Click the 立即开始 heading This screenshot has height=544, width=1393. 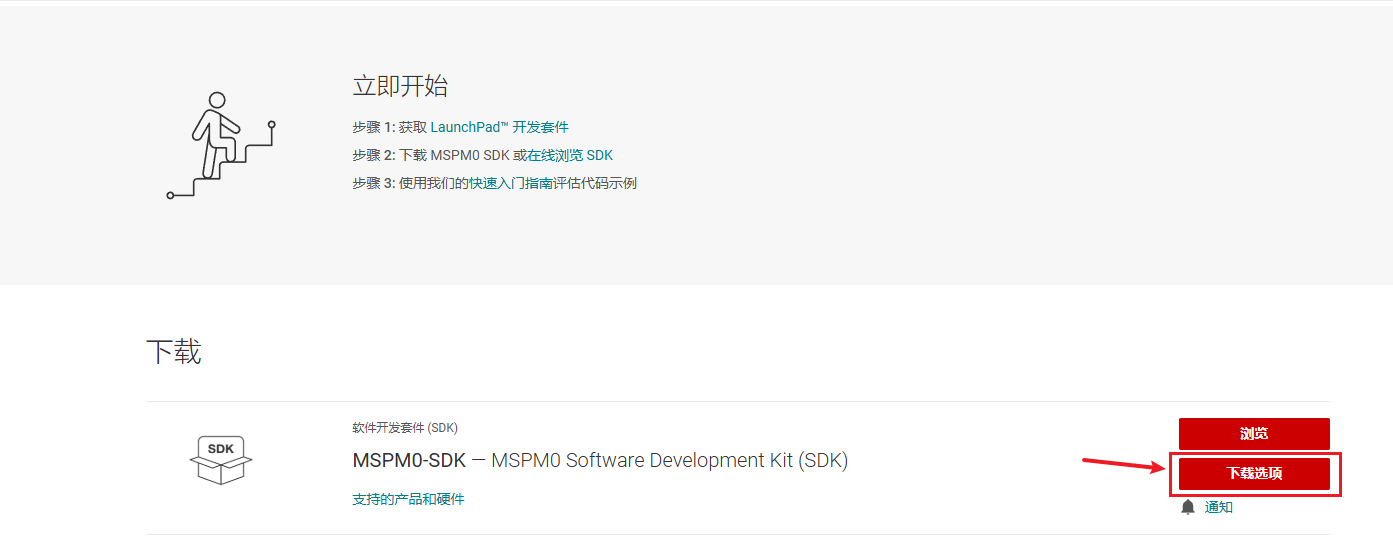point(400,86)
